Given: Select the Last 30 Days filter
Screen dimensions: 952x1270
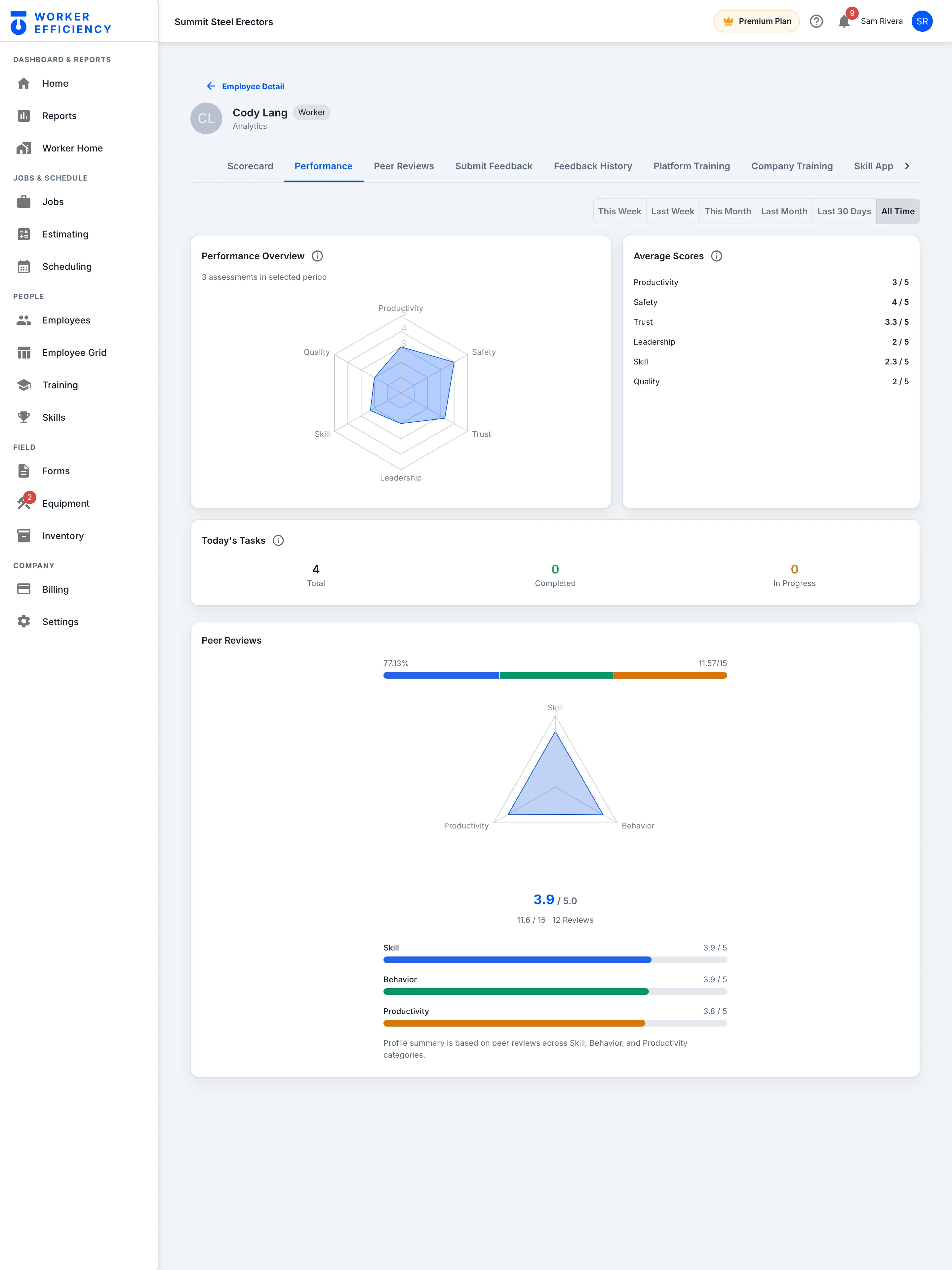Looking at the screenshot, I should click(x=844, y=211).
